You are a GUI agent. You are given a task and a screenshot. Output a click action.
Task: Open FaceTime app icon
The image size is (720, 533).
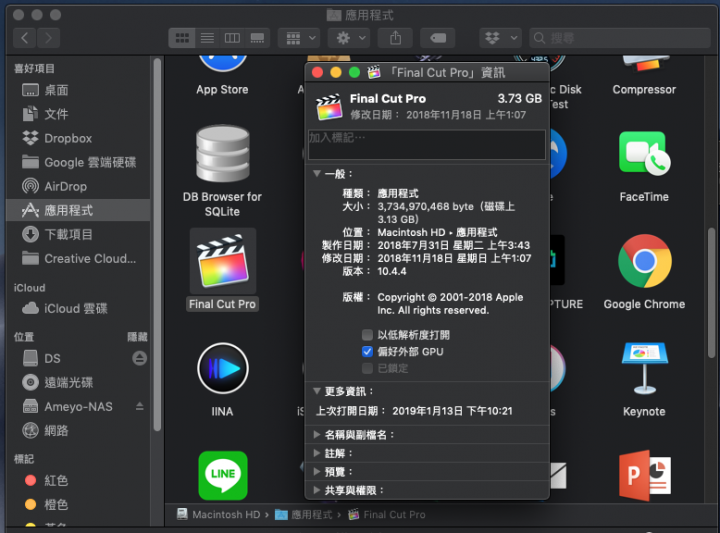(644, 154)
